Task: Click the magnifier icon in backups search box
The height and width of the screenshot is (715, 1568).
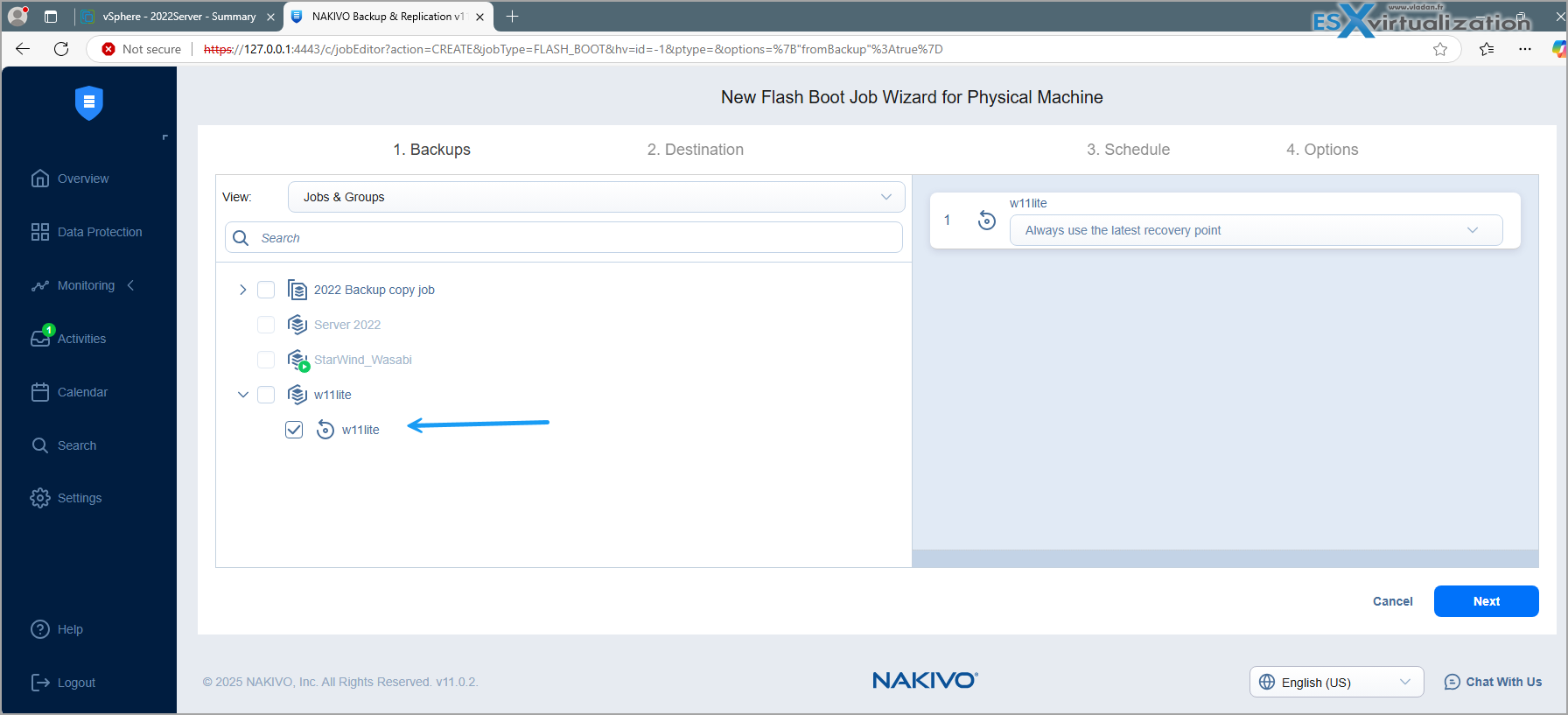Action: click(x=241, y=238)
